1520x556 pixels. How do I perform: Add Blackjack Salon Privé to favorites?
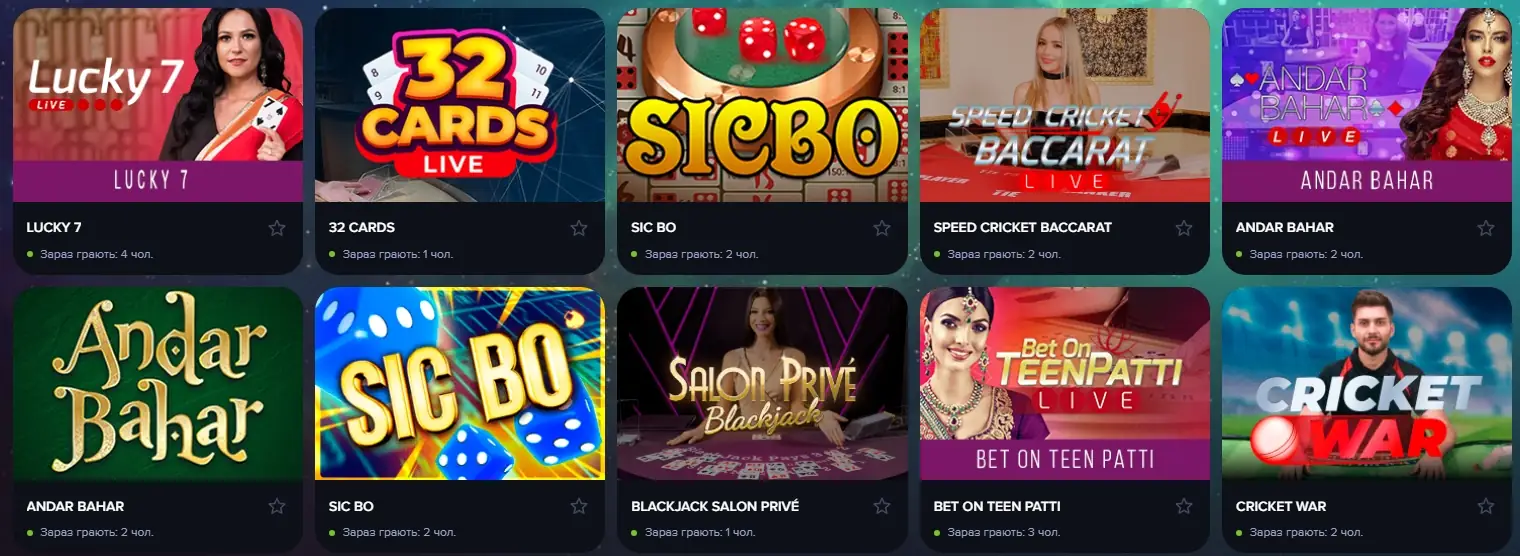(x=882, y=507)
